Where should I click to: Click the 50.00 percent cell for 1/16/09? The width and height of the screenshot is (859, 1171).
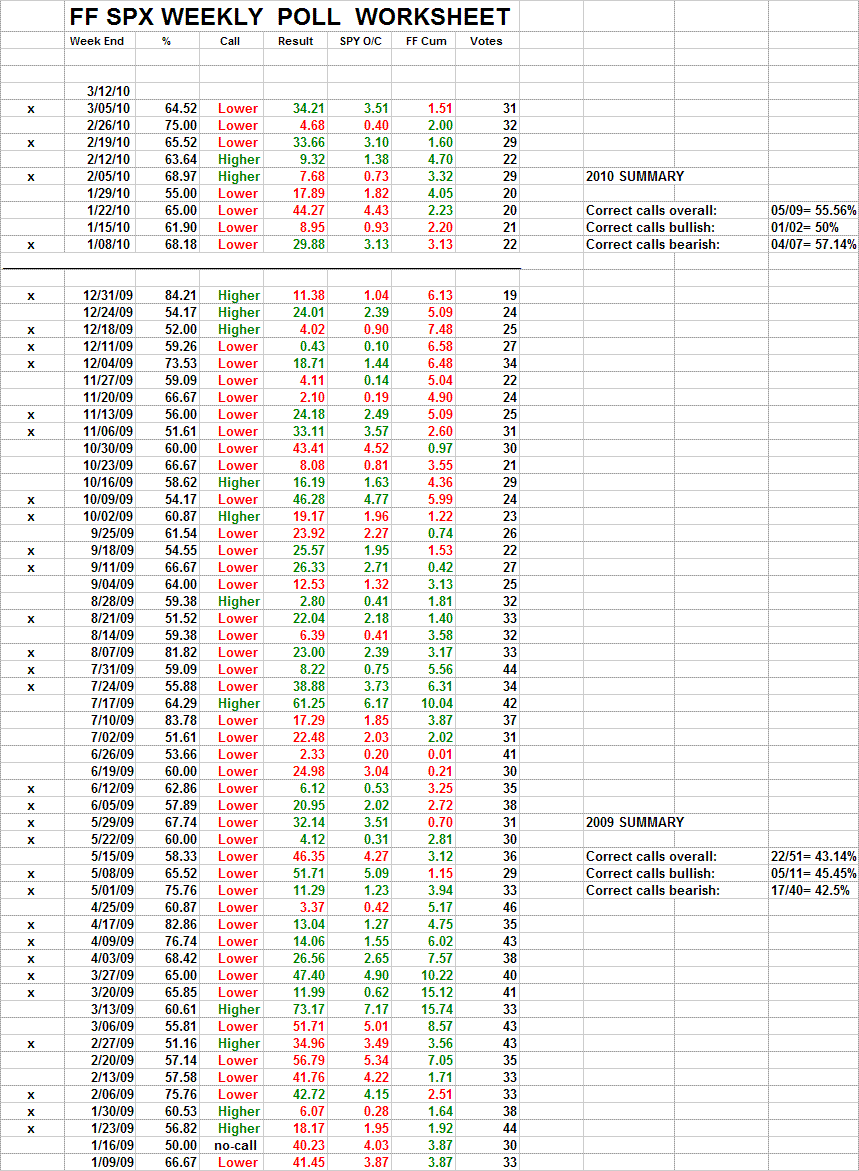pyautogui.click(x=182, y=1146)
